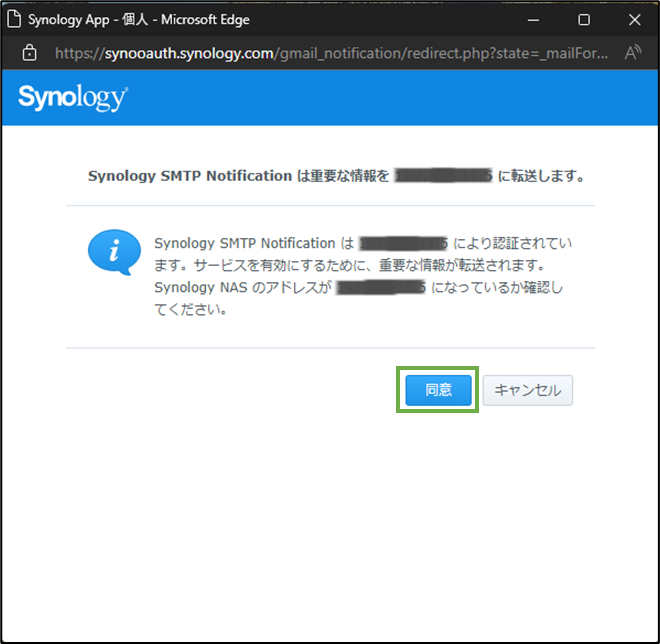660x644 pixels.
Task: Maximize the Synology App window
Action: pyautogui.click(x=584, y=19)
